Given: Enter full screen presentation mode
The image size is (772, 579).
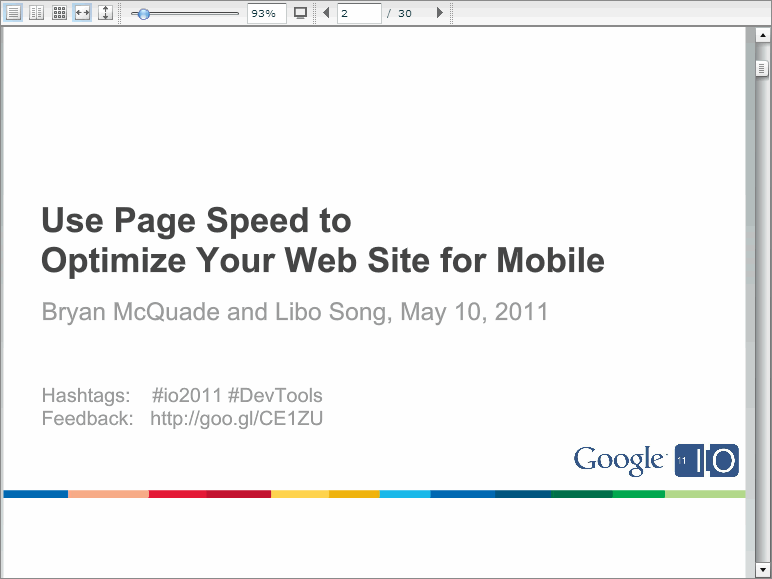Looking at the screenshot, I should (x=300, y=13).
